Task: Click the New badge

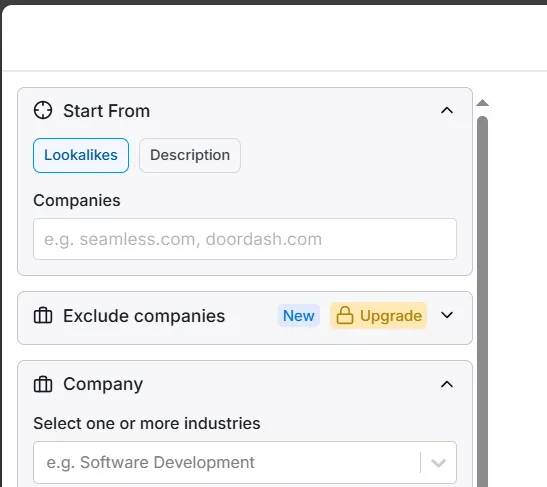Action: coord(299,316)
